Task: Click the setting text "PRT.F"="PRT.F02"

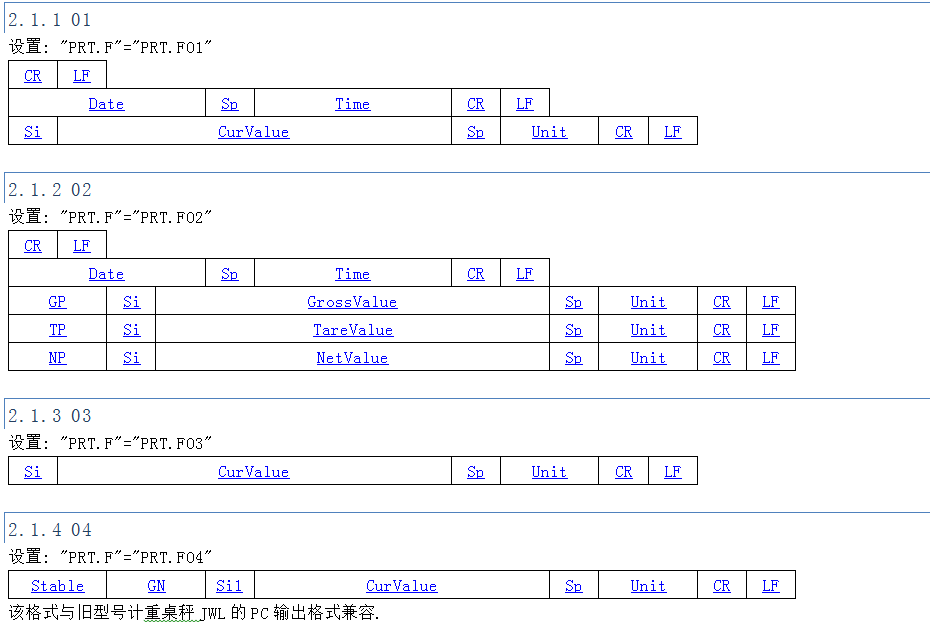Action: tap(136, 217)
